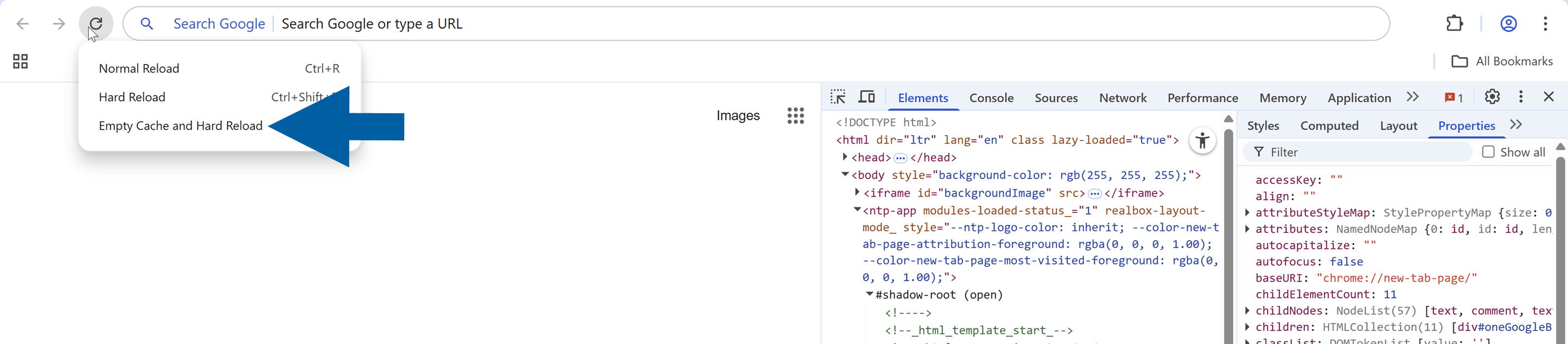
Task: Show more DevTools panel tabs
Action: pyautogui.click(x=1413, y=97)
